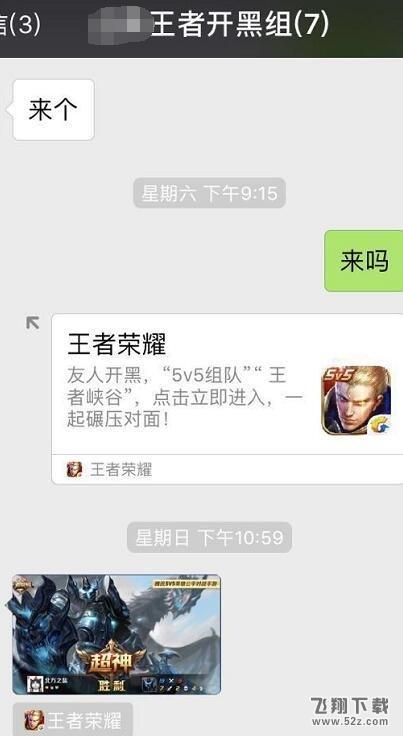
Task: Select the green 来吗 message bubble
Action: [x=364, y=261]
